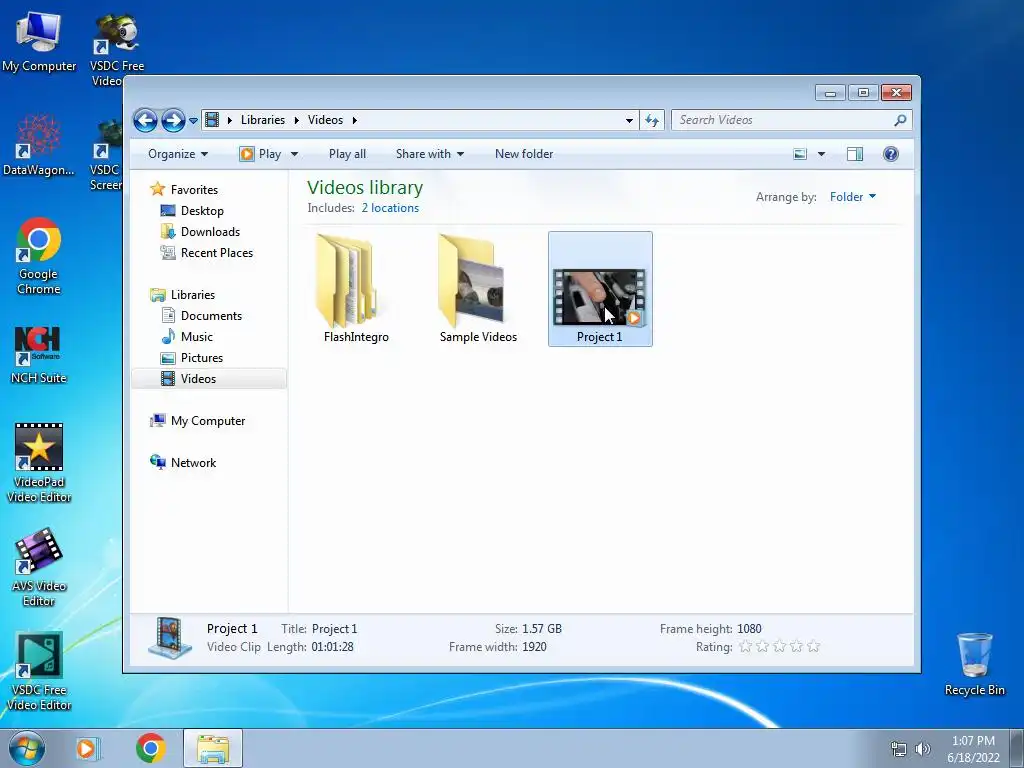Select Favorites in the navigation pane
1024x768 pixels.
click(x=194, y=189)
